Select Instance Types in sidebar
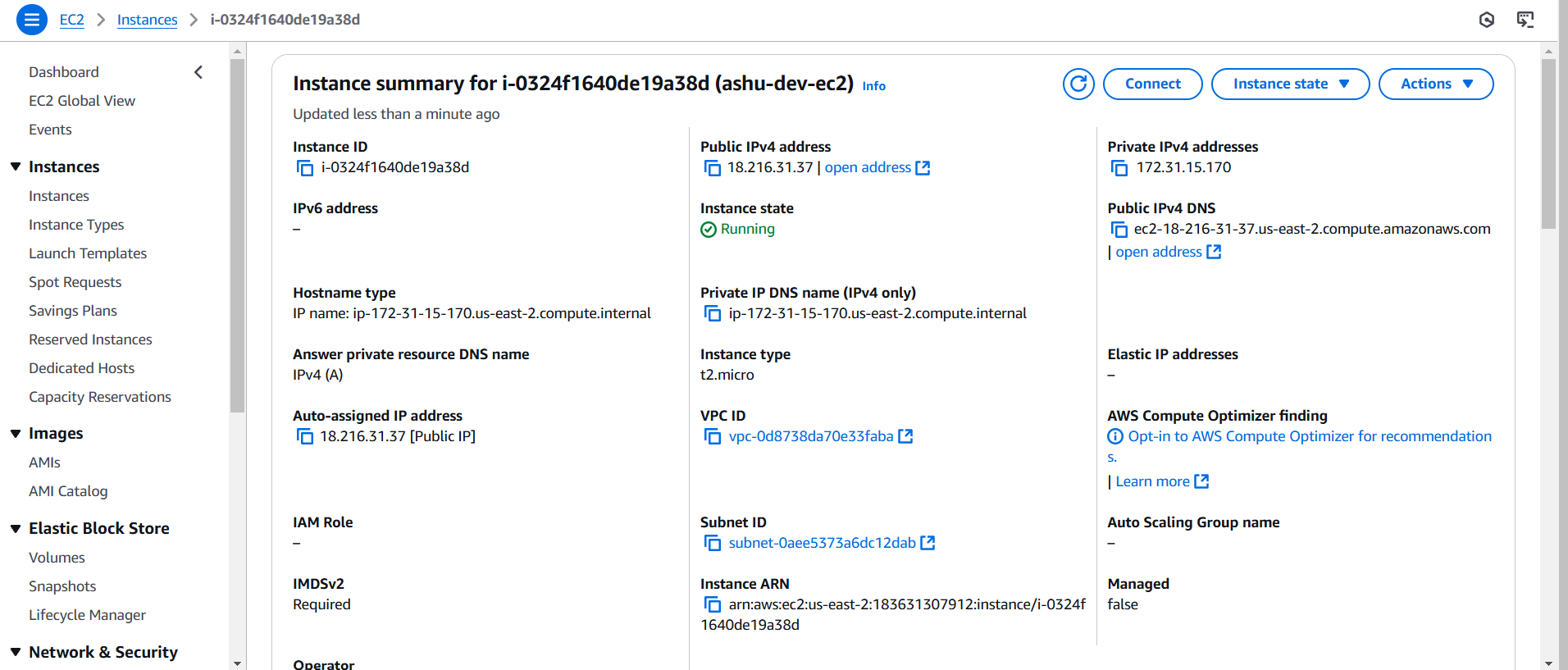Viewport: 1568px width, 670px height. point(76,225)
